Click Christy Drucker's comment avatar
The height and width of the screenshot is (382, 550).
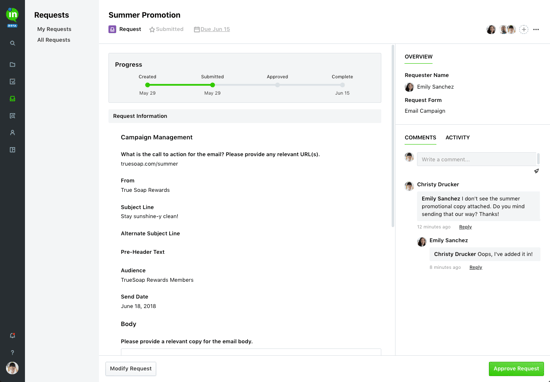click(x=409, y=186)
